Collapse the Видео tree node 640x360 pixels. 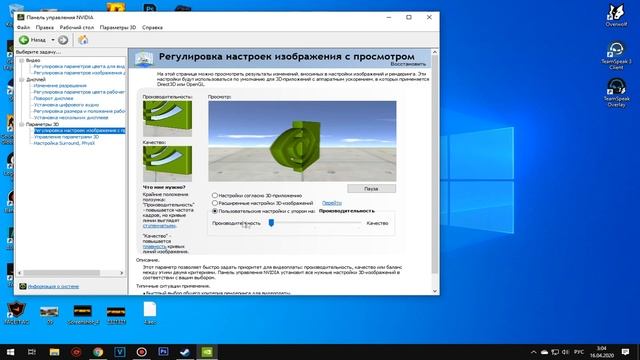pos(22,60)
